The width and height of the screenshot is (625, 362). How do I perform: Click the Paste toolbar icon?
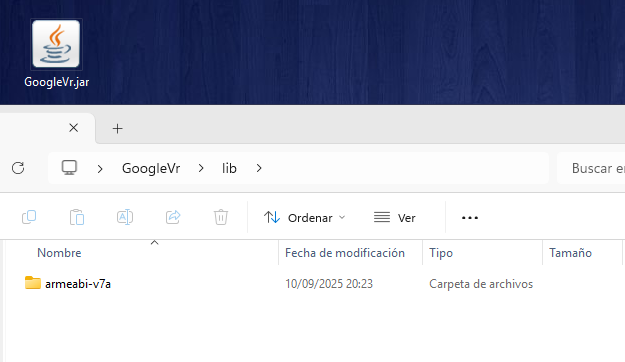[77, 217]
